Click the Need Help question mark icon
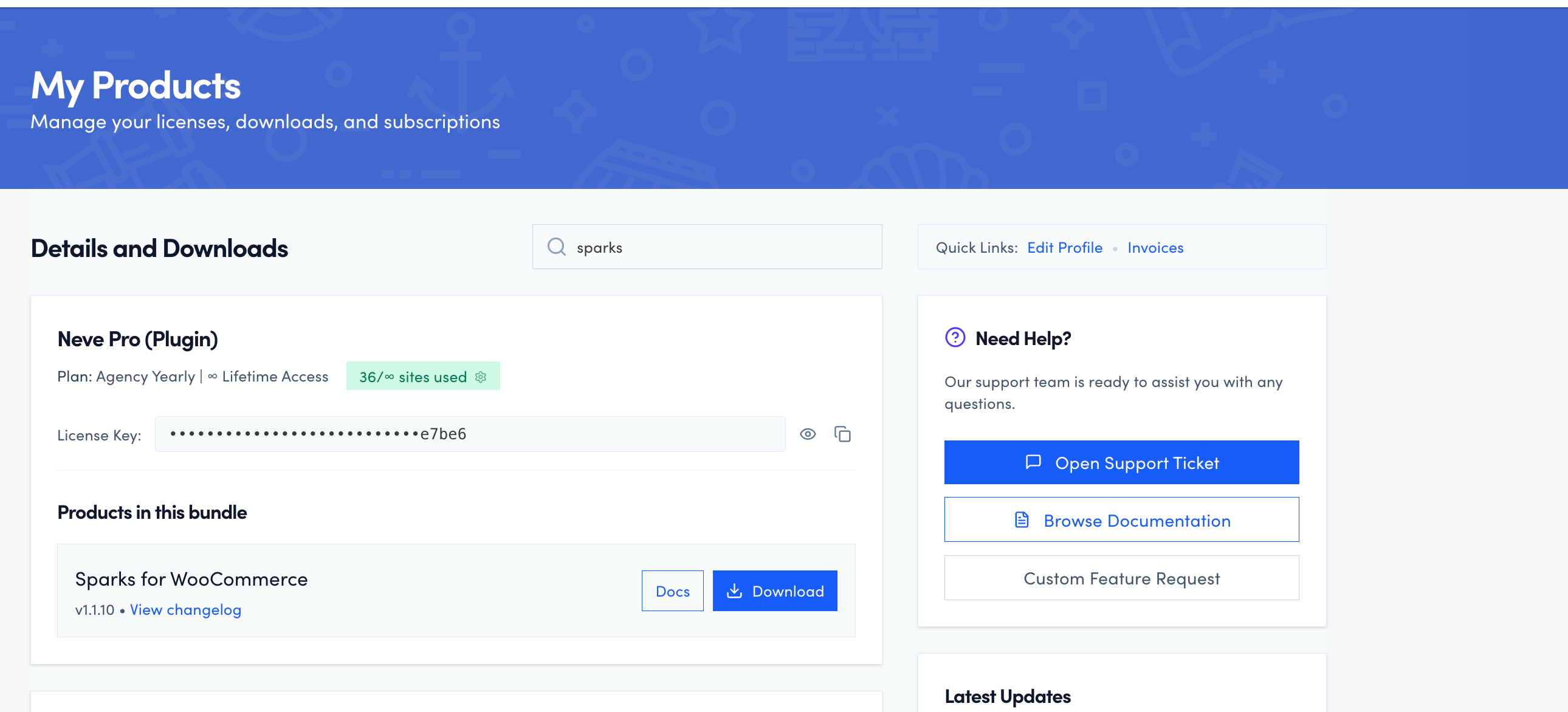1568x712 pixels. click(x=955, y=337)
